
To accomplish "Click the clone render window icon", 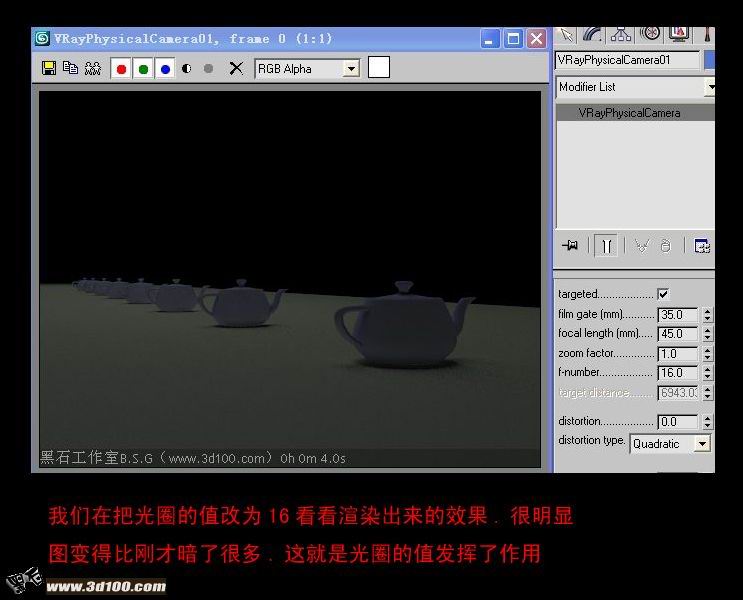I will point(71,68).
